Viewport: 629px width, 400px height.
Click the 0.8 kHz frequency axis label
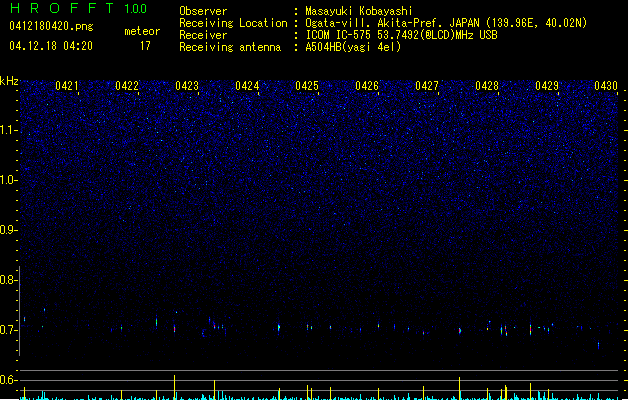(8, 280)
